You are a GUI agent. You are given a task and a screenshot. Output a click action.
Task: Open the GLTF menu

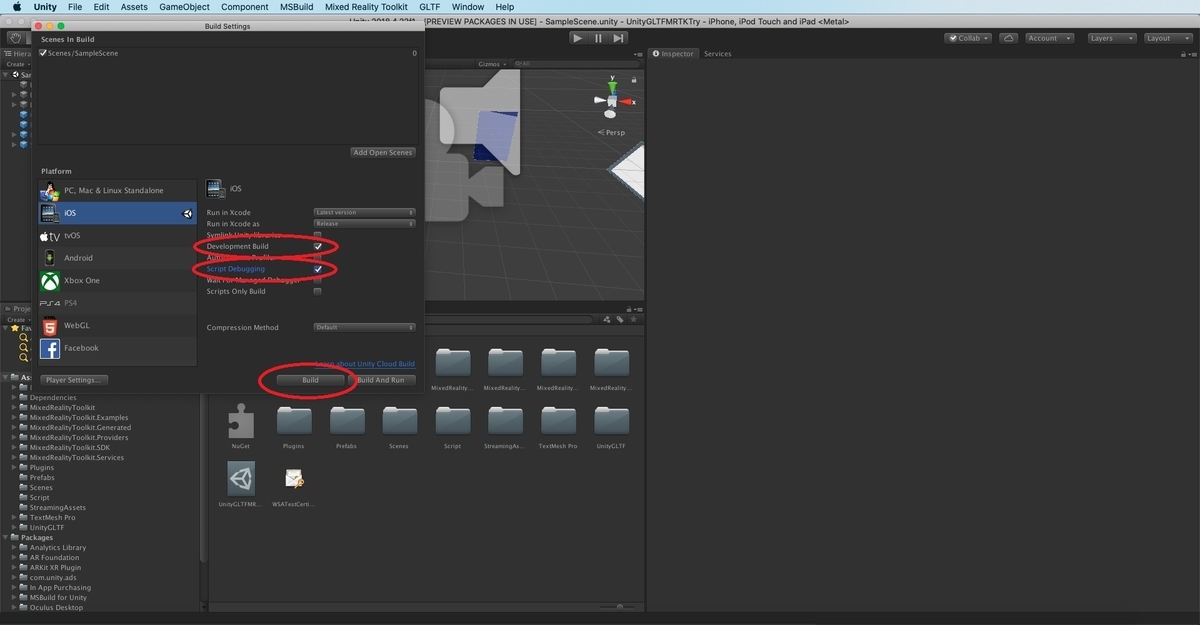pos(430,7)
